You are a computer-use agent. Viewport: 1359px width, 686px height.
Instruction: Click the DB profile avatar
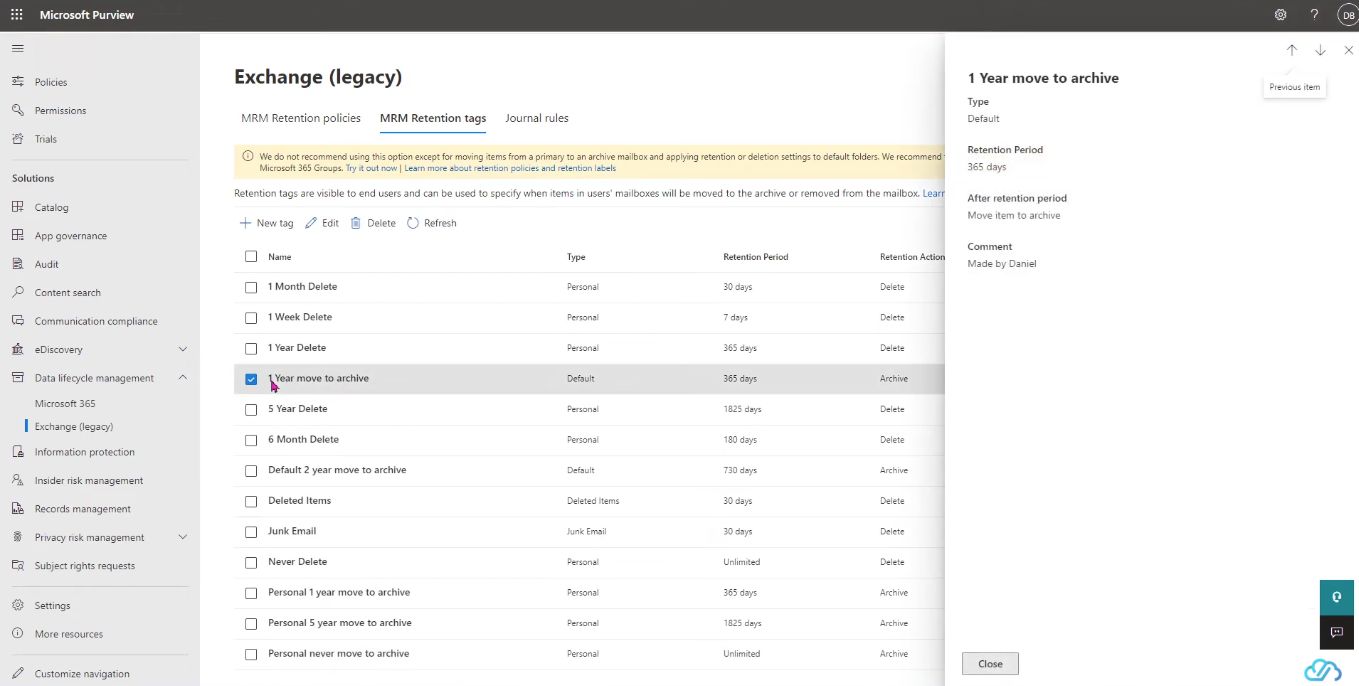(x=1346, y=14)
